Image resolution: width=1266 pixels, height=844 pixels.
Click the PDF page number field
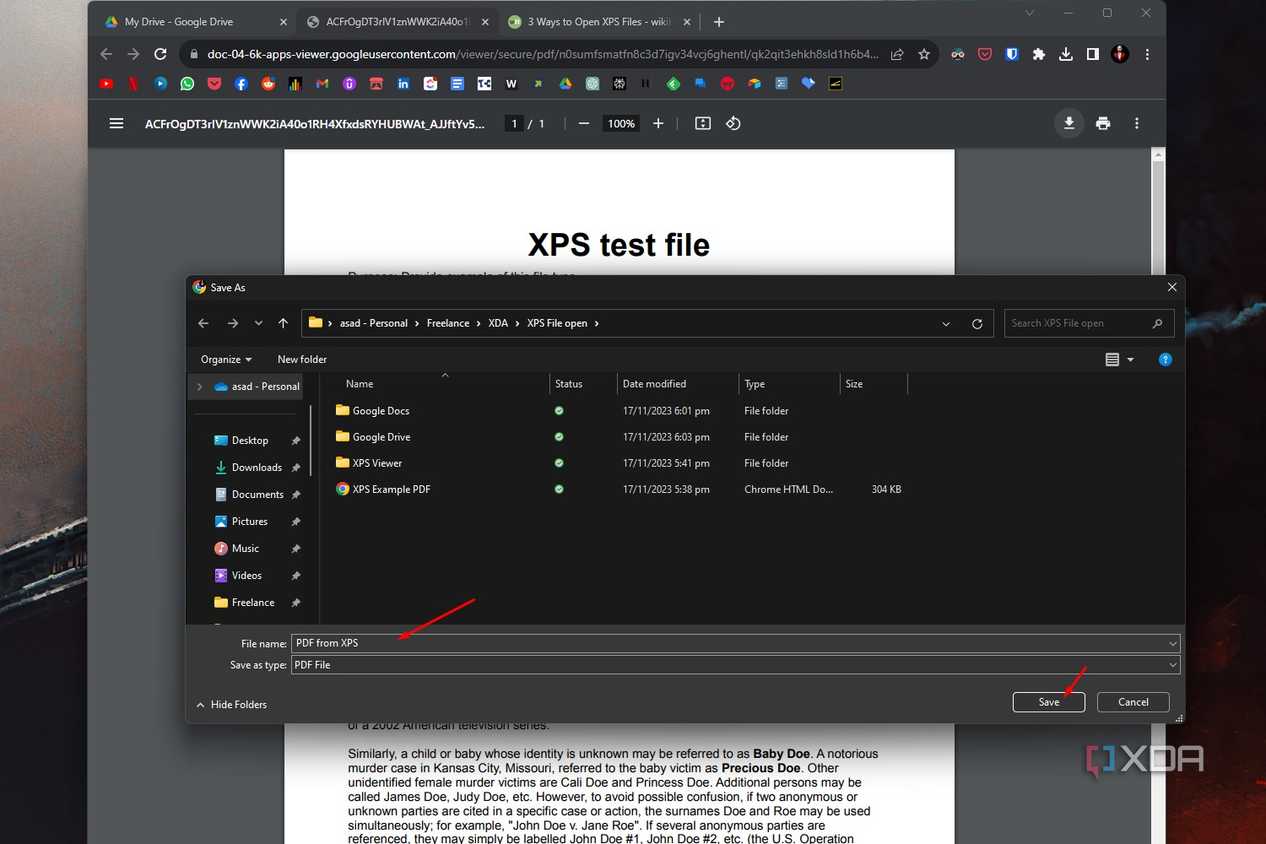(x=514, y=123)
